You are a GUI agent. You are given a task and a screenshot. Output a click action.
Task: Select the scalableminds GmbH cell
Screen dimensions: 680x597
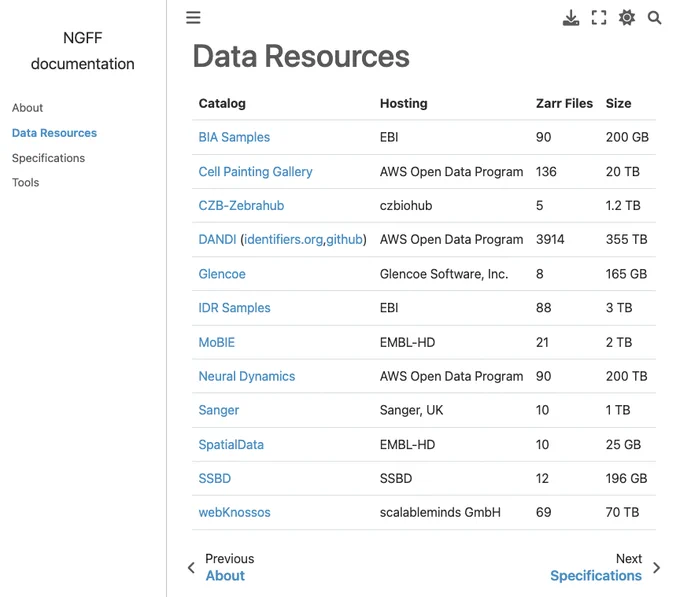coord(440,512)
